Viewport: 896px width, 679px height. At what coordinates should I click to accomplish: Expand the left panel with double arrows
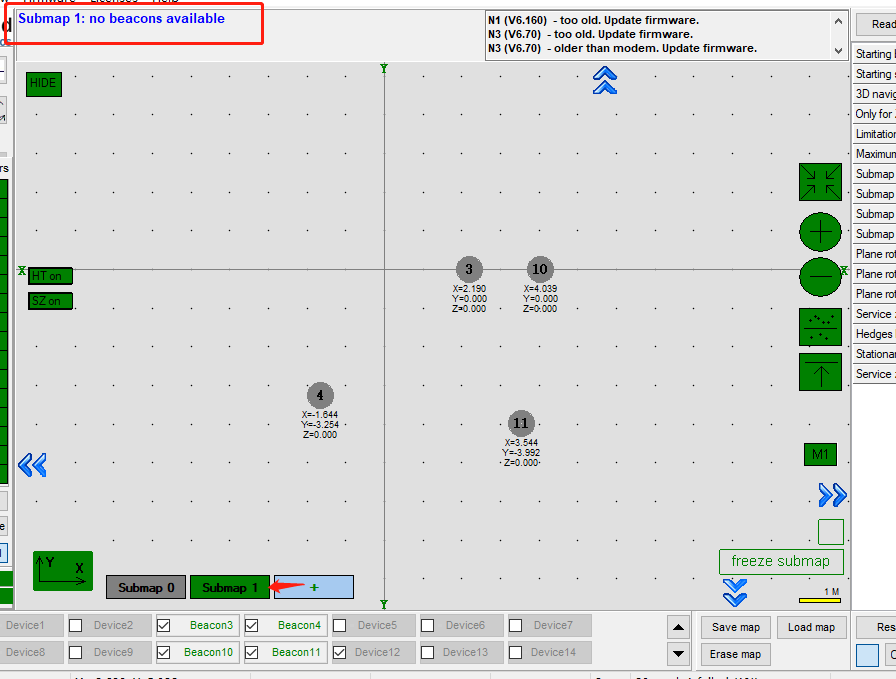(32, 465)
